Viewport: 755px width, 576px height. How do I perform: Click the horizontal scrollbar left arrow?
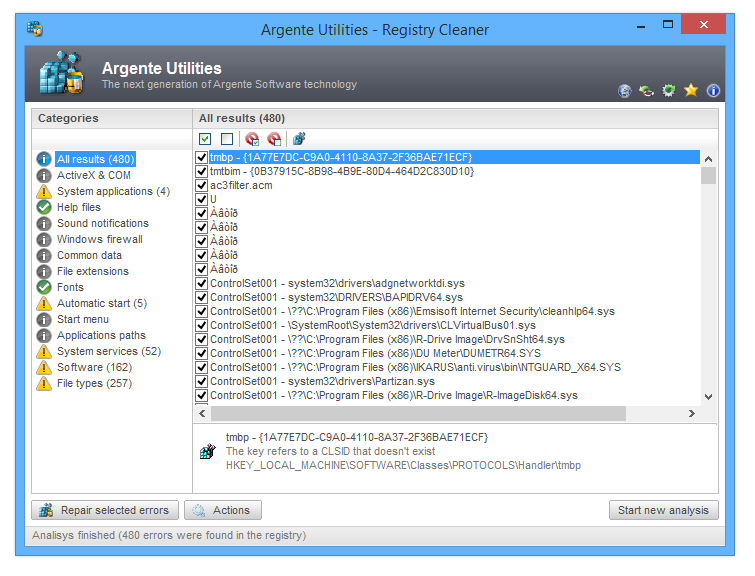tap(202, 413)
